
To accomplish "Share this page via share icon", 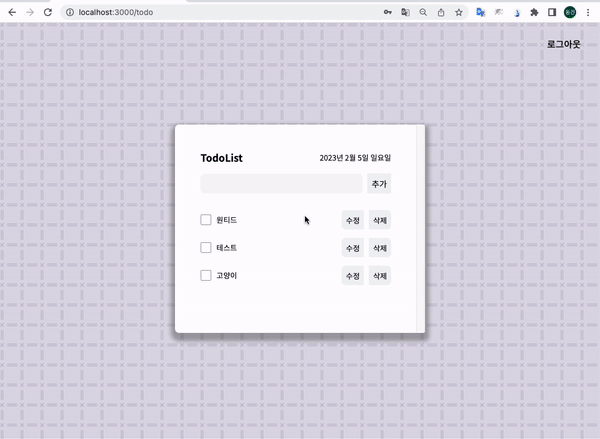I will (441, 12).
